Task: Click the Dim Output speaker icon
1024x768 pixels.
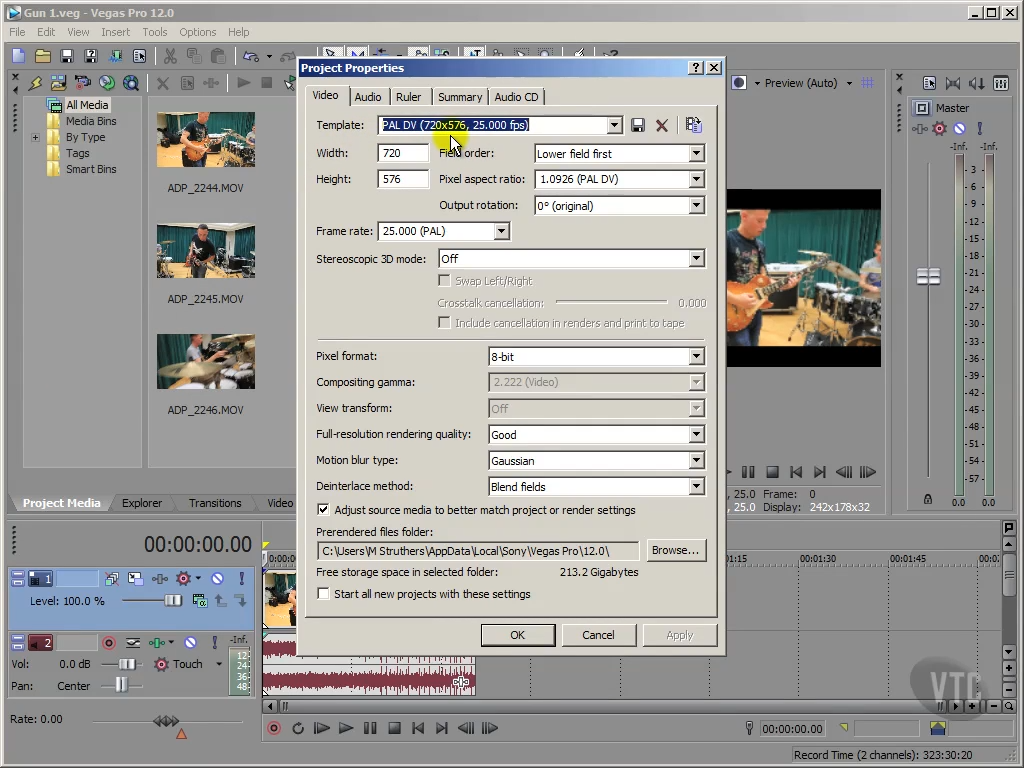Action: (976, 83)
